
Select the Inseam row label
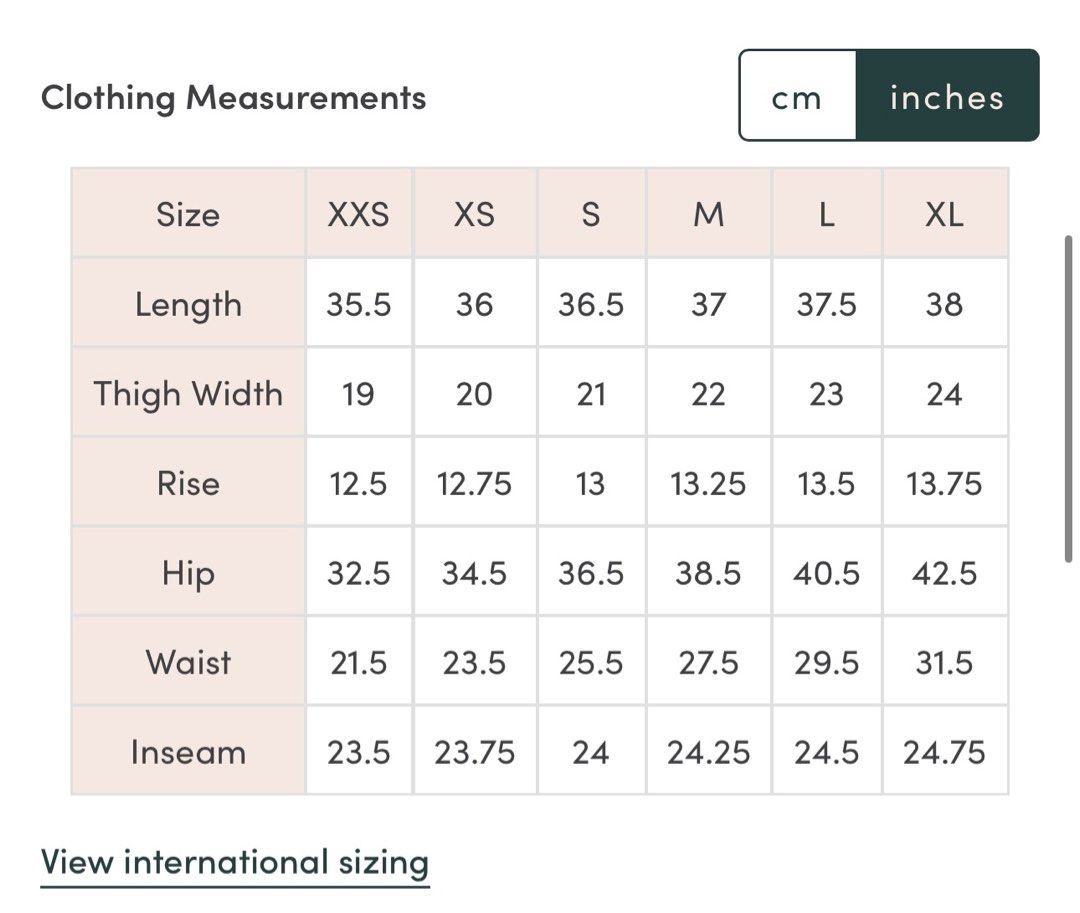coord(188,752)
